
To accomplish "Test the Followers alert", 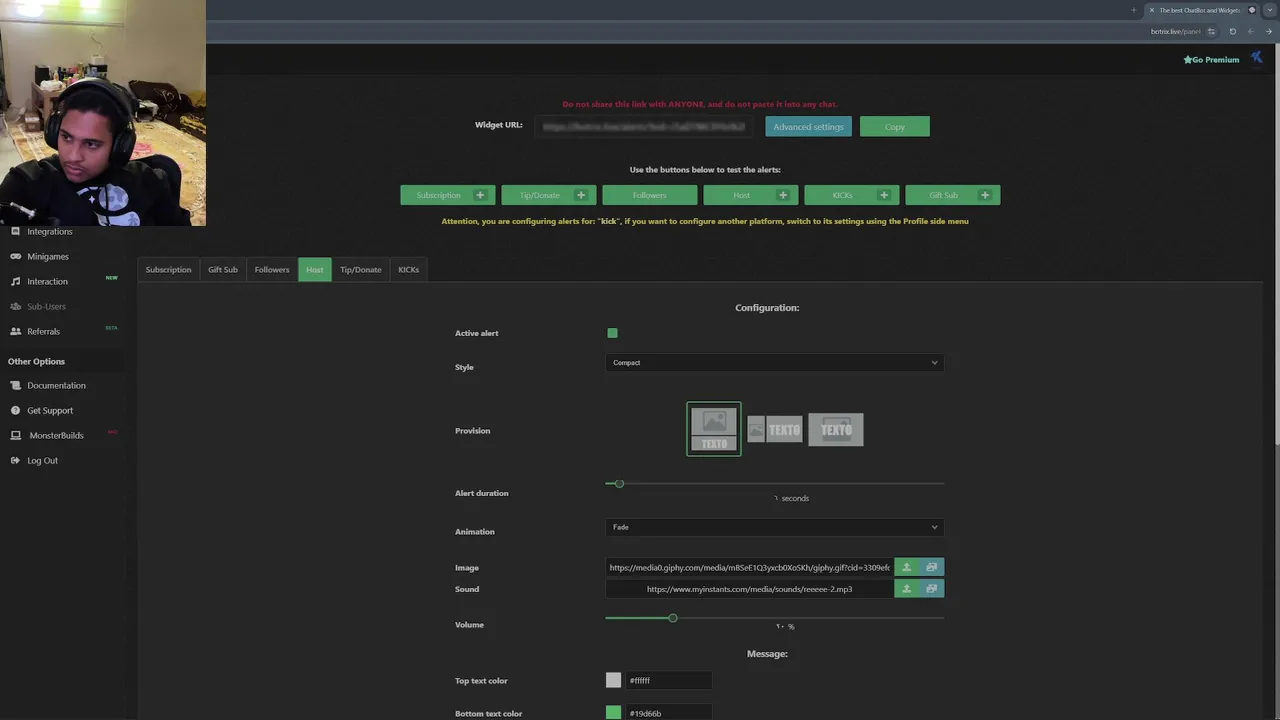I will 650,195.
